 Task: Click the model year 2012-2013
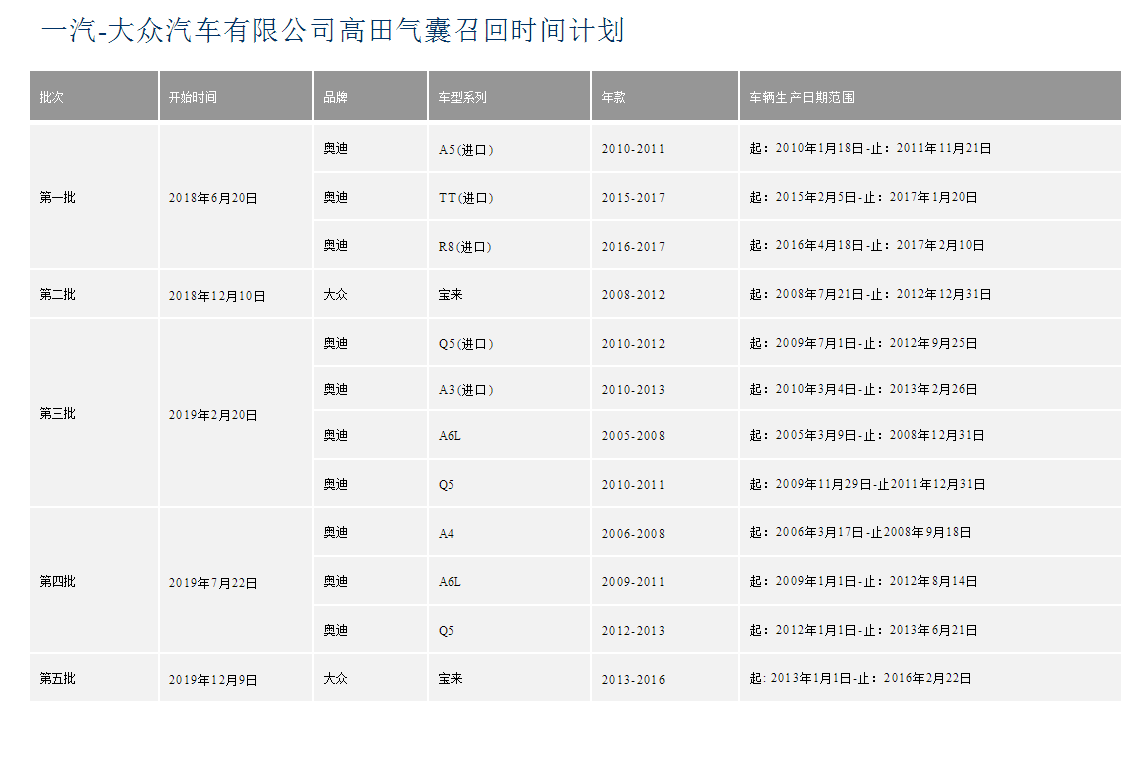click(x=633, y=630)
